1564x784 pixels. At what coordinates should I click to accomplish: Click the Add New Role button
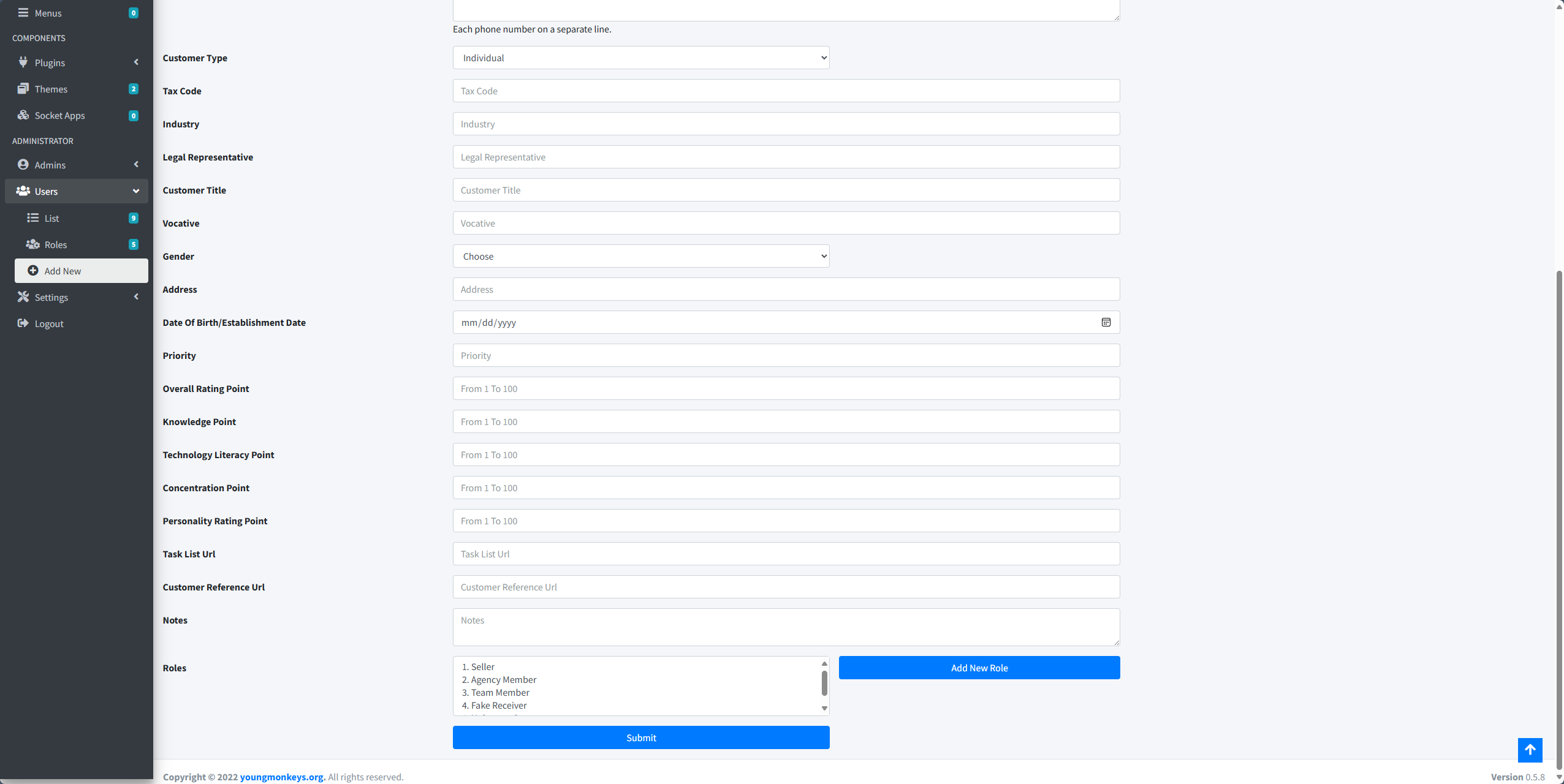(x=979, y=668)
